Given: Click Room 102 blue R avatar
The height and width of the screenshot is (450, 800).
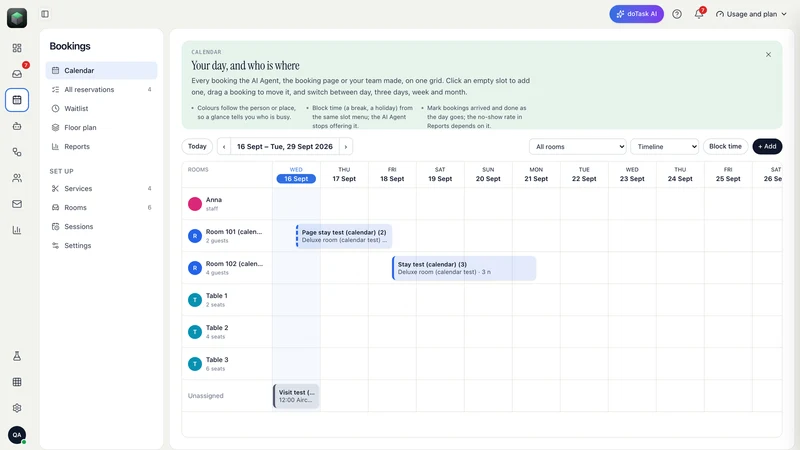Looking at the screenshot, I should pyautogui.click(x=195, y=268).
